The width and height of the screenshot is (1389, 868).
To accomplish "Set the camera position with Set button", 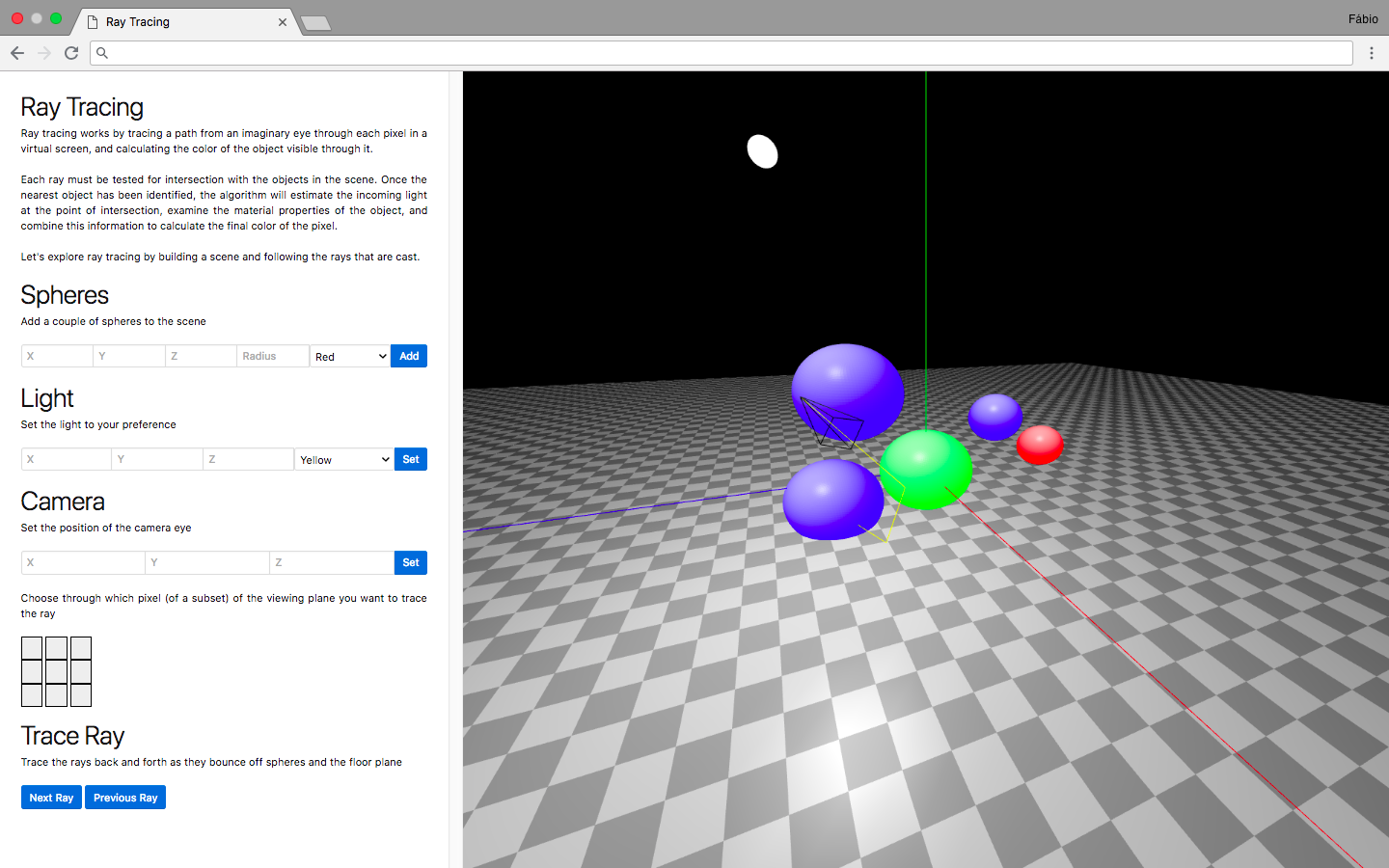I will 411,562.
